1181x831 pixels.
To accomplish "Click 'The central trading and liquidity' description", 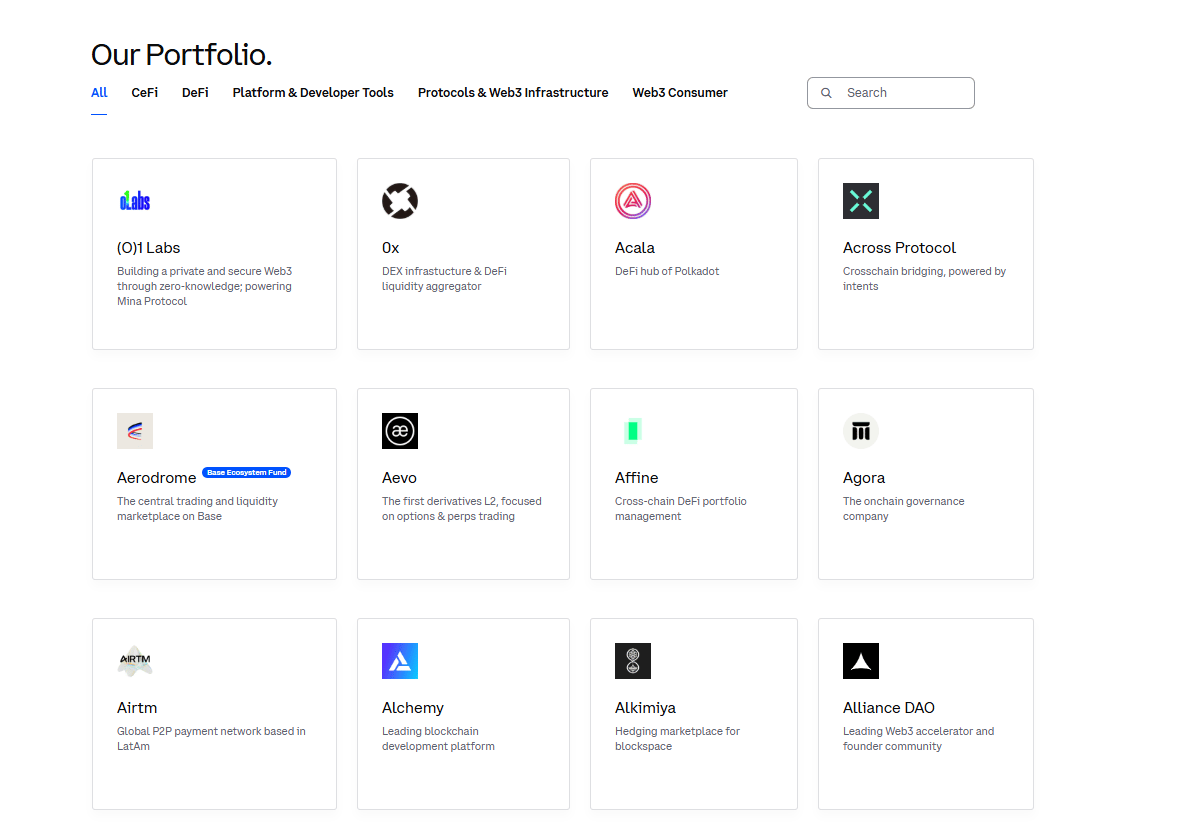I will (x=197, y=509).
